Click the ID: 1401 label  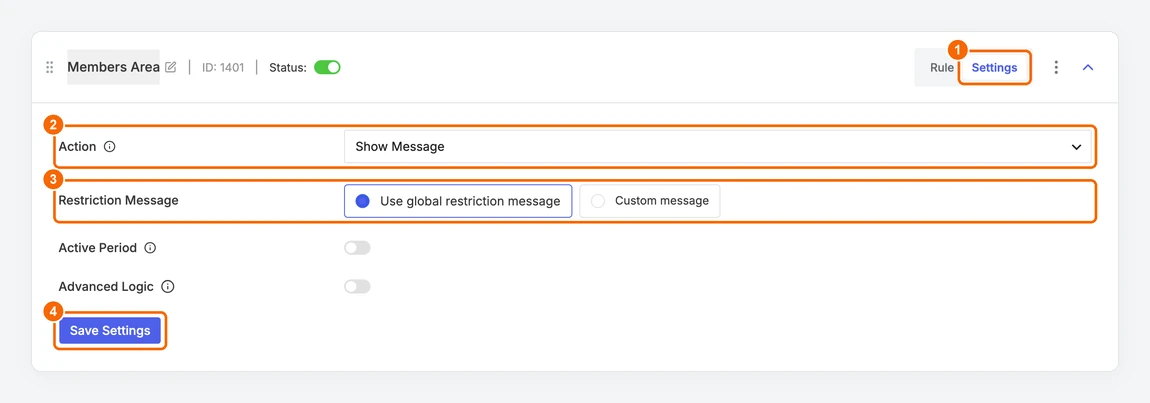(223, 68)
